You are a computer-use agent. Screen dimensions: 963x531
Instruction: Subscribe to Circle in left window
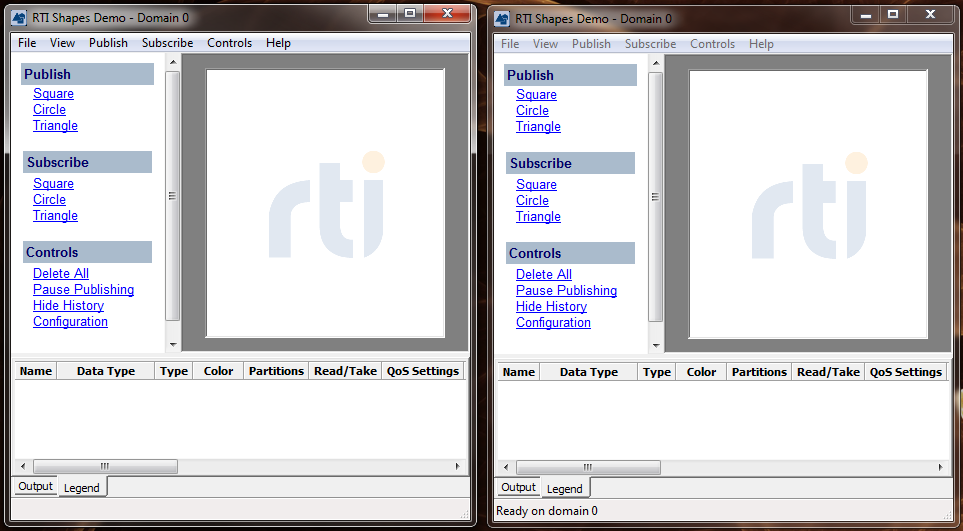(x=49, y=200)
